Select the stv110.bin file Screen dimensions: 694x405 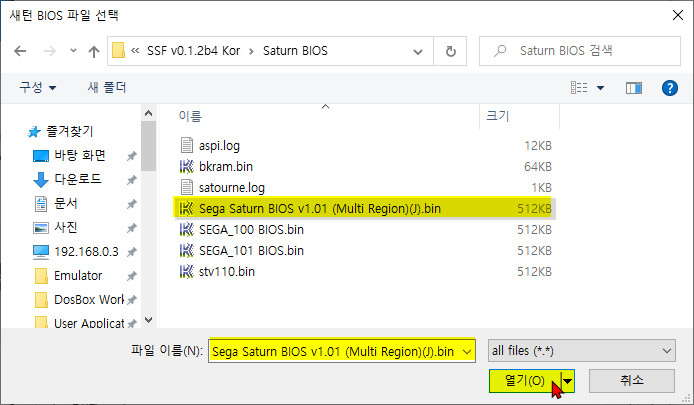pos(365,271)
